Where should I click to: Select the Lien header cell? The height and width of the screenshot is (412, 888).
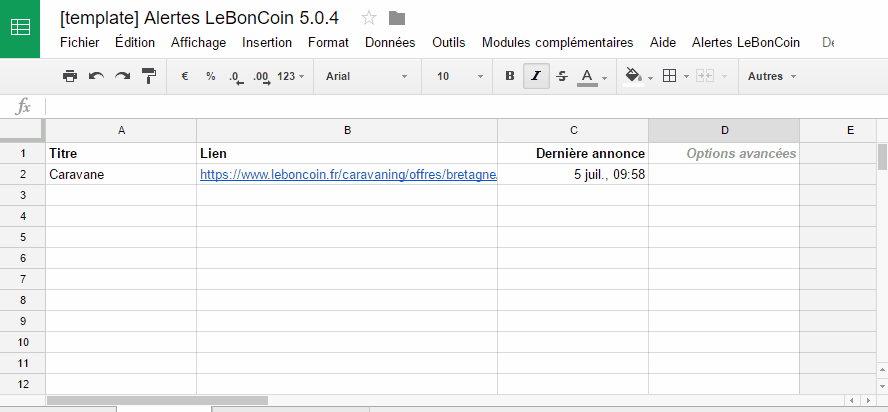point(347,153)
